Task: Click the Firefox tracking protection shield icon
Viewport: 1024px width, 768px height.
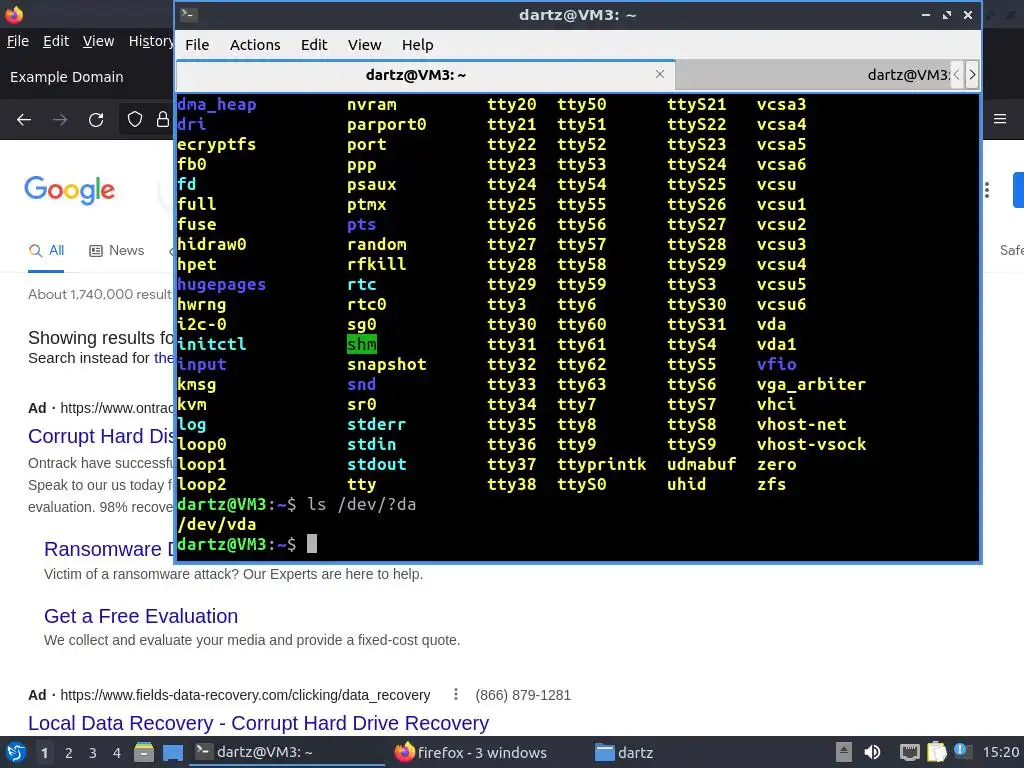Action: point(135,119)
